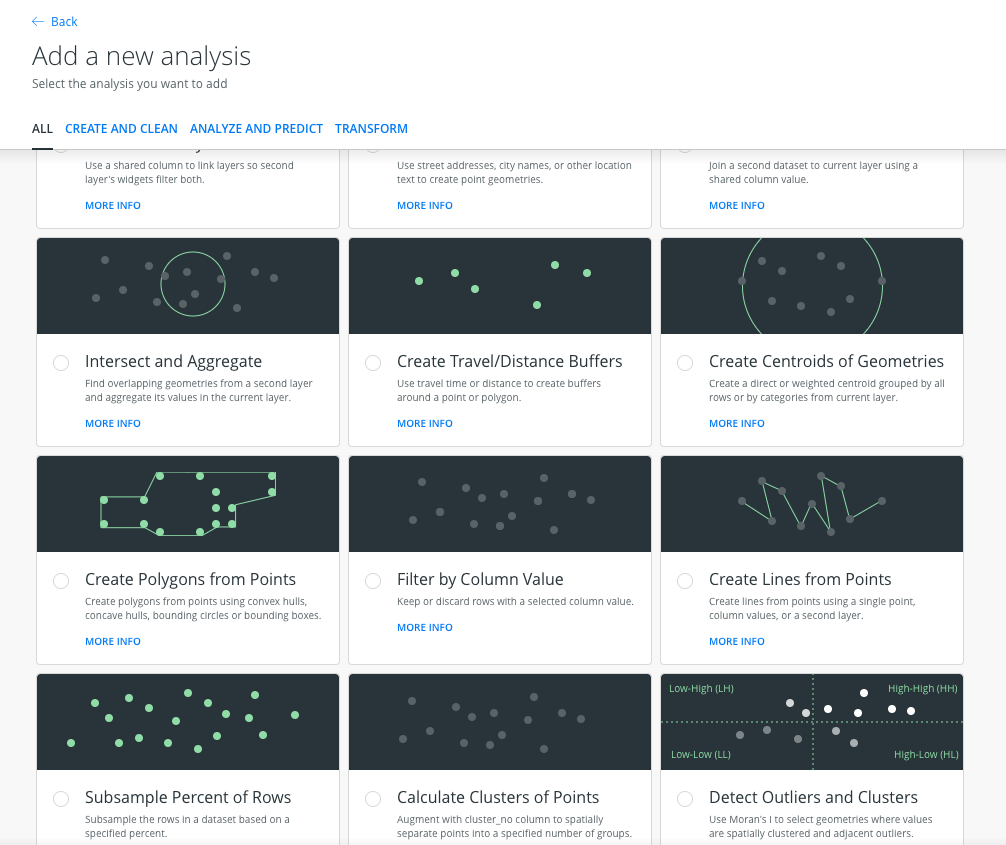Click the Create Lines from Points illustration
Screen dimensions: 1006x845
pyautogui.click(x=812, y=504)
